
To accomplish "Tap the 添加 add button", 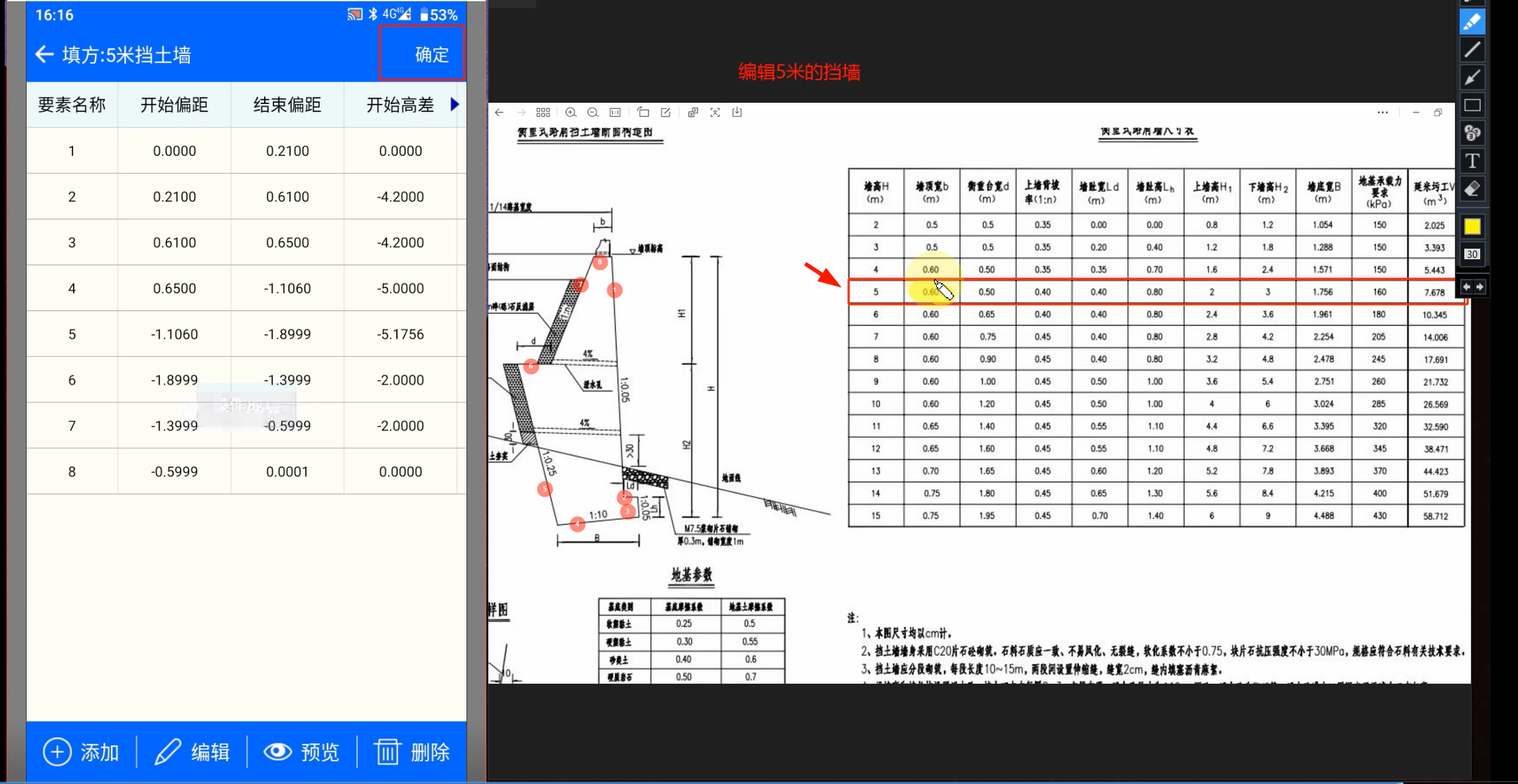I will click(x=82, y=752).
